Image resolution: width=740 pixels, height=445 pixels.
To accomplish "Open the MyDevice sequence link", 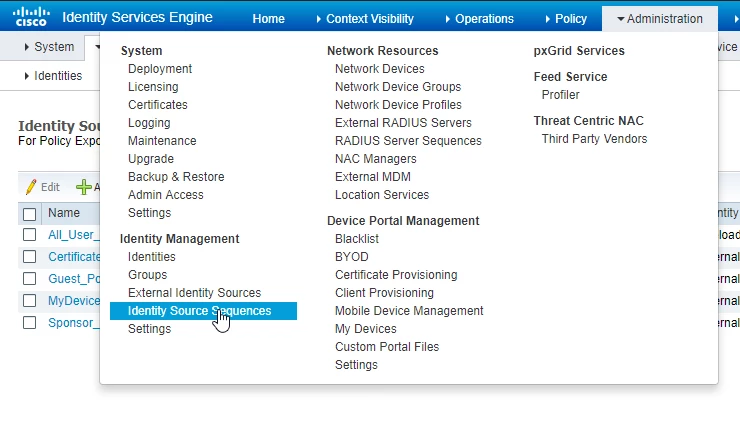I will pyautogui.click(x=74, y=301).
